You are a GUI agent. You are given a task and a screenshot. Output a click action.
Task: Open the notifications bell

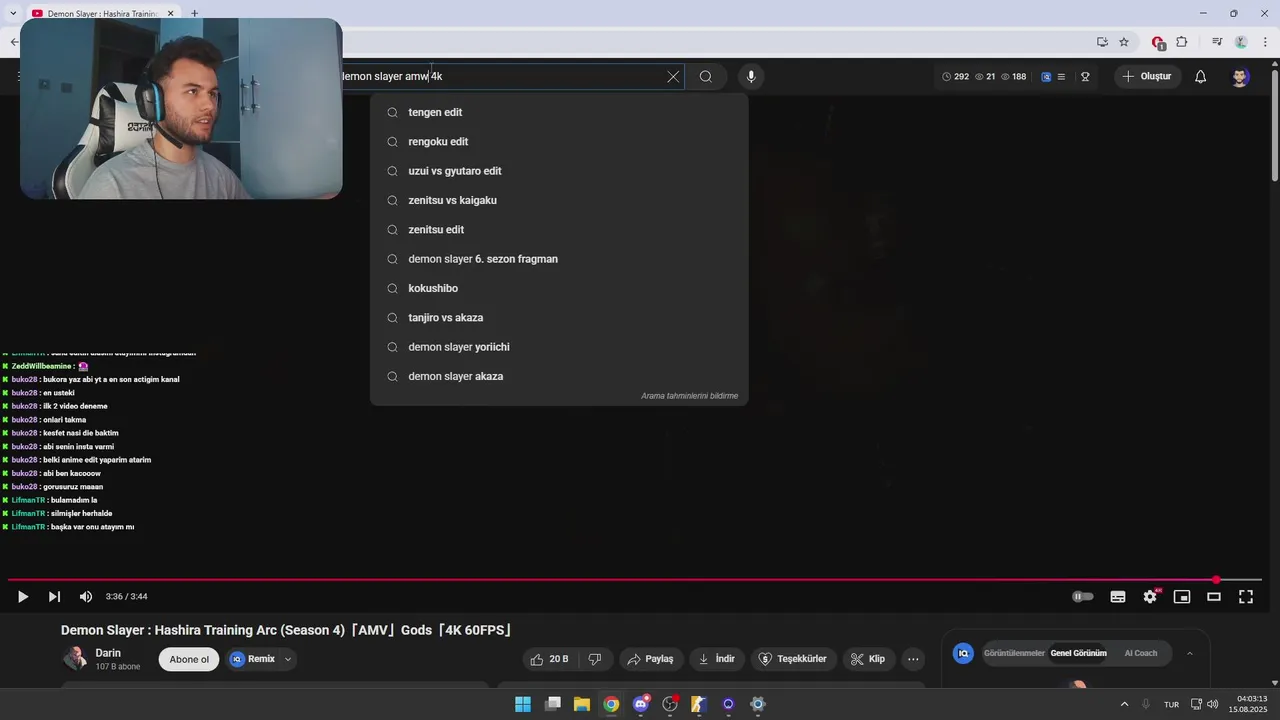[1200, 76]
